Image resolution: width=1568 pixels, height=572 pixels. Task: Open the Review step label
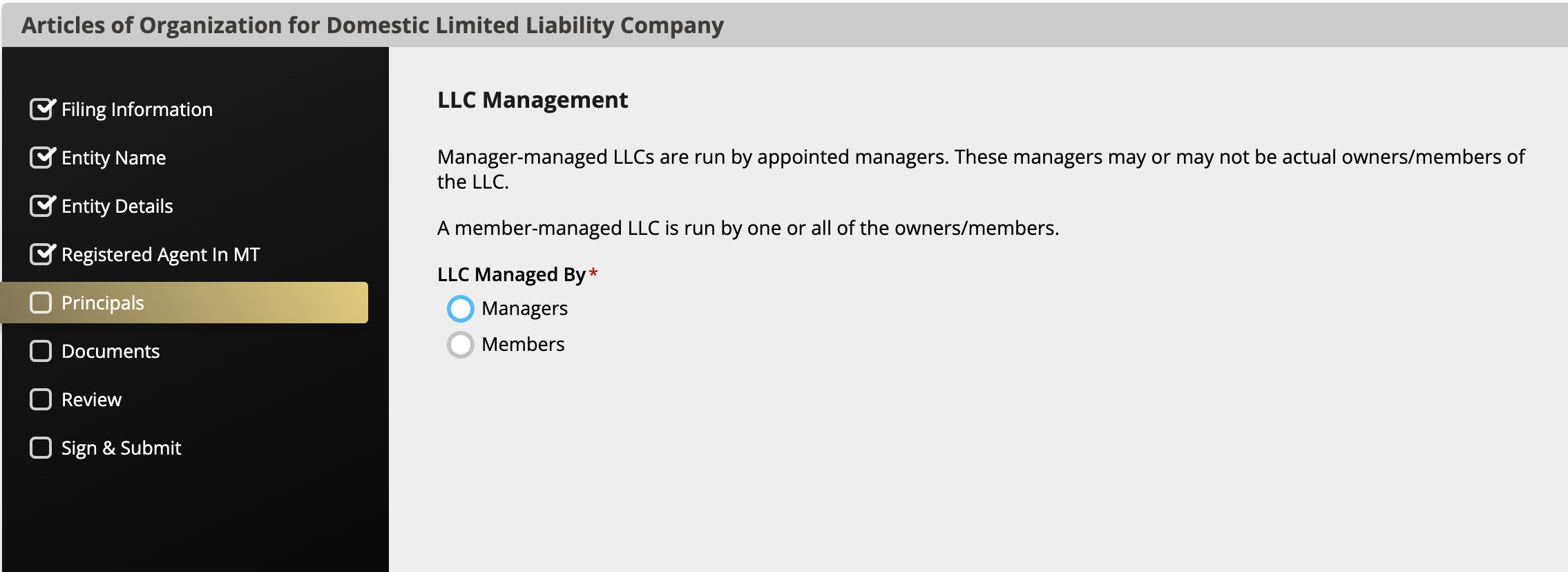[91, 400]
